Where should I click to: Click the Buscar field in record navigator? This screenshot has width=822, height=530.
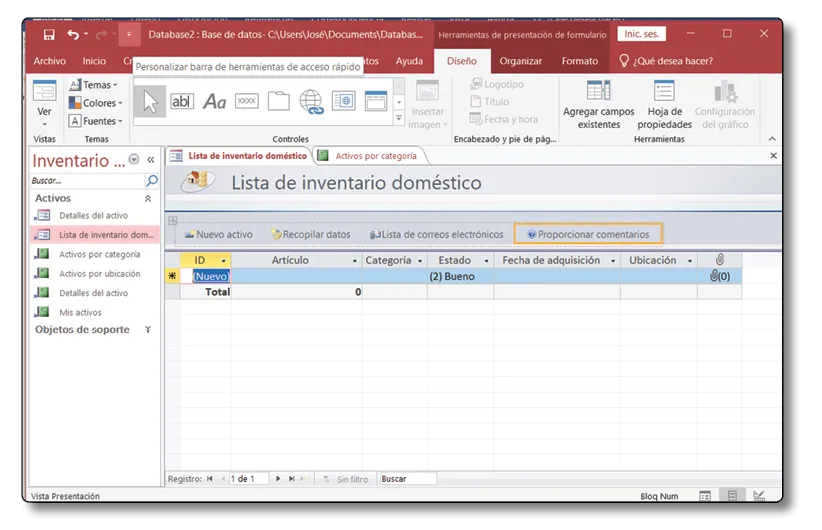click(406, 479)
